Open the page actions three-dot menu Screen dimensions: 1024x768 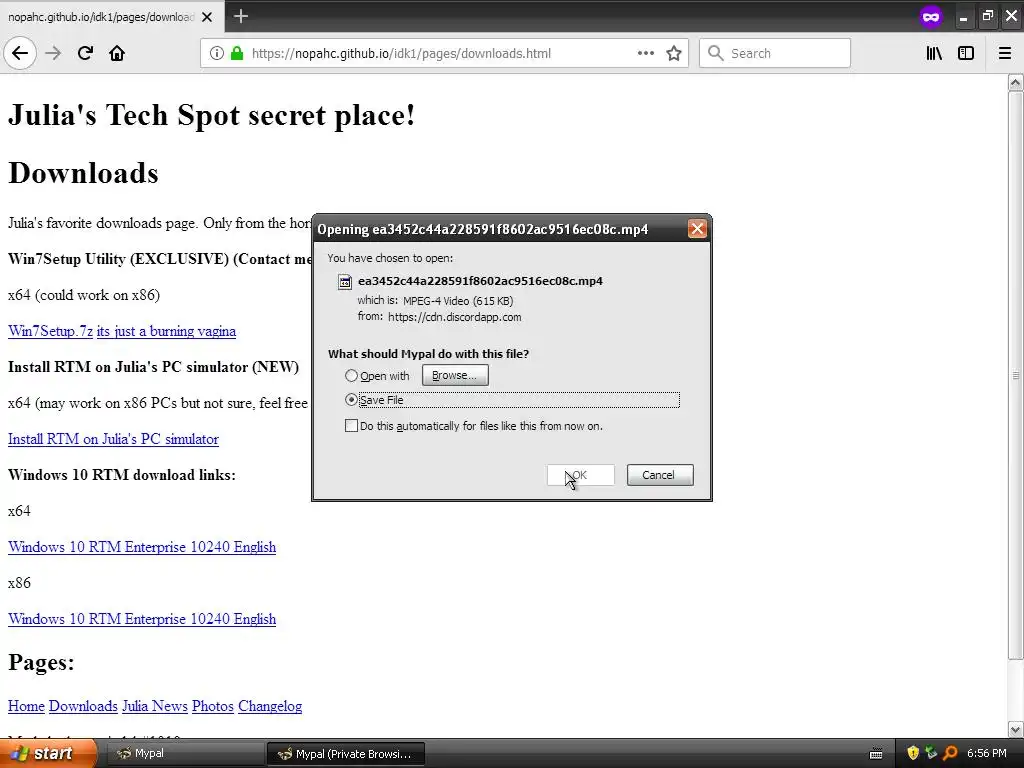(646, 54)
